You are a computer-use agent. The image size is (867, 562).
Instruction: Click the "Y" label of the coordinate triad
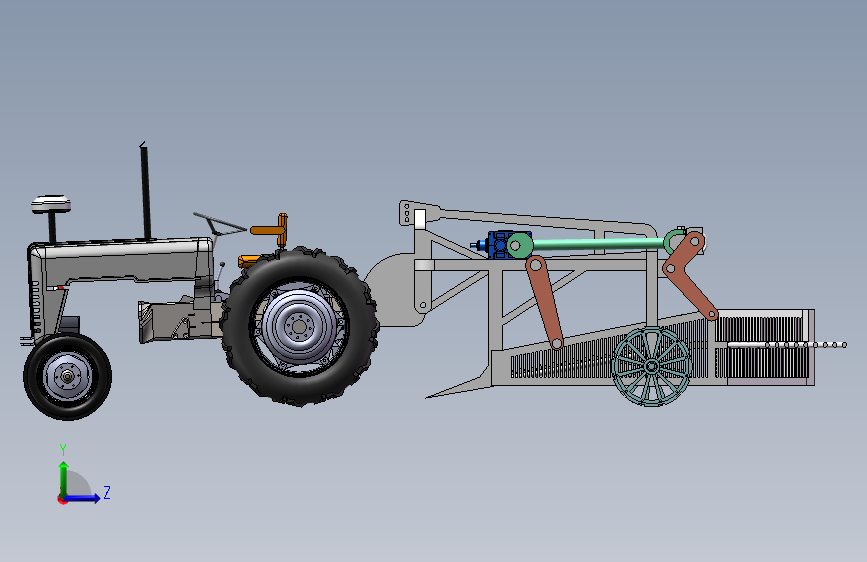click(x=63, y=450)
